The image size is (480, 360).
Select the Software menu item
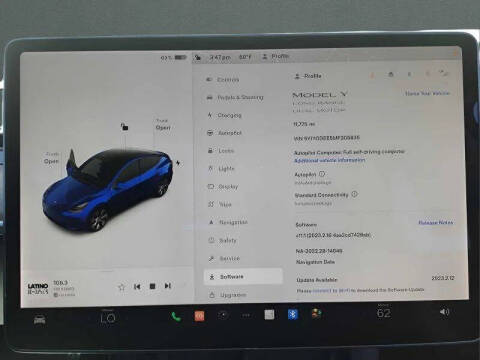click(243, 277)
